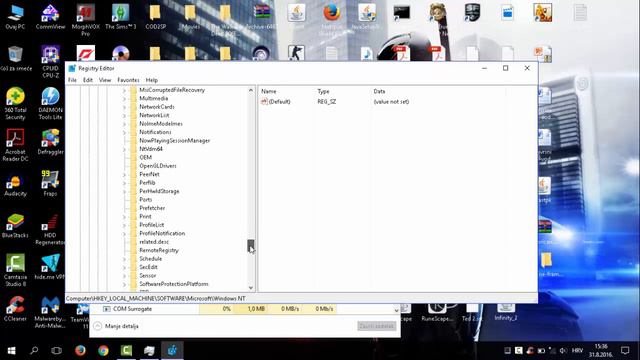Click the HRV language indicator

click(x=577, y=351)
